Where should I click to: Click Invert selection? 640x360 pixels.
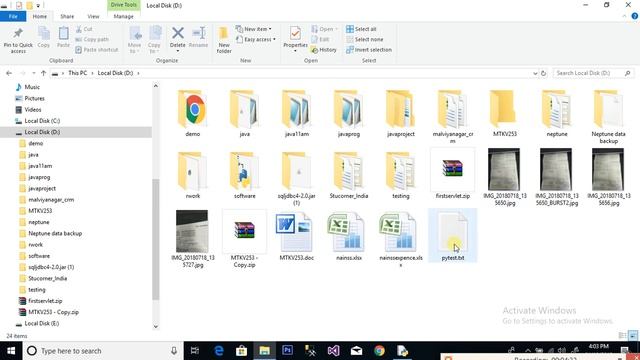pyautogui.click(x=369, y=50)
